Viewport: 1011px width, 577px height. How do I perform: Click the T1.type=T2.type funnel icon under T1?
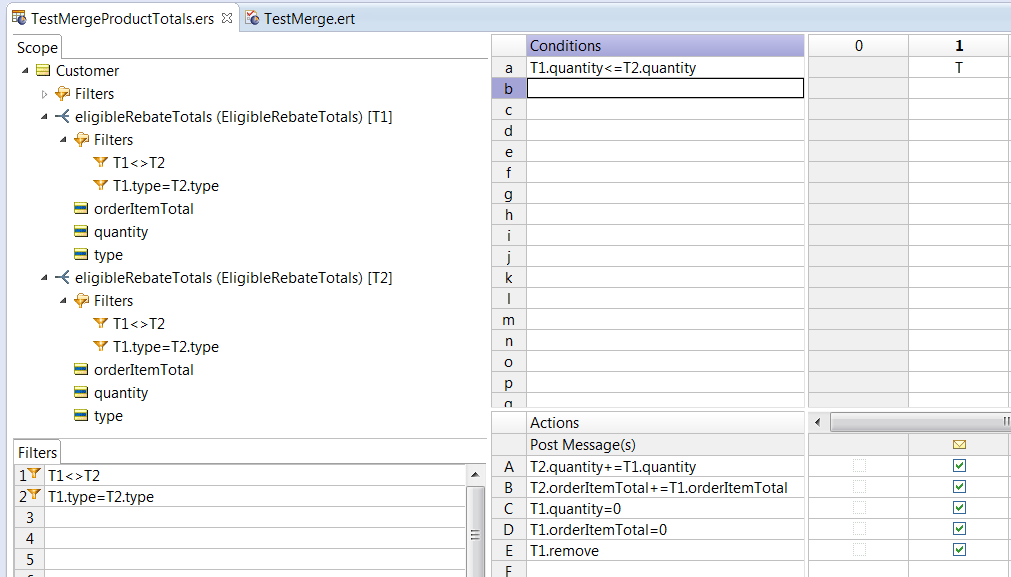(x=100, y=186)
